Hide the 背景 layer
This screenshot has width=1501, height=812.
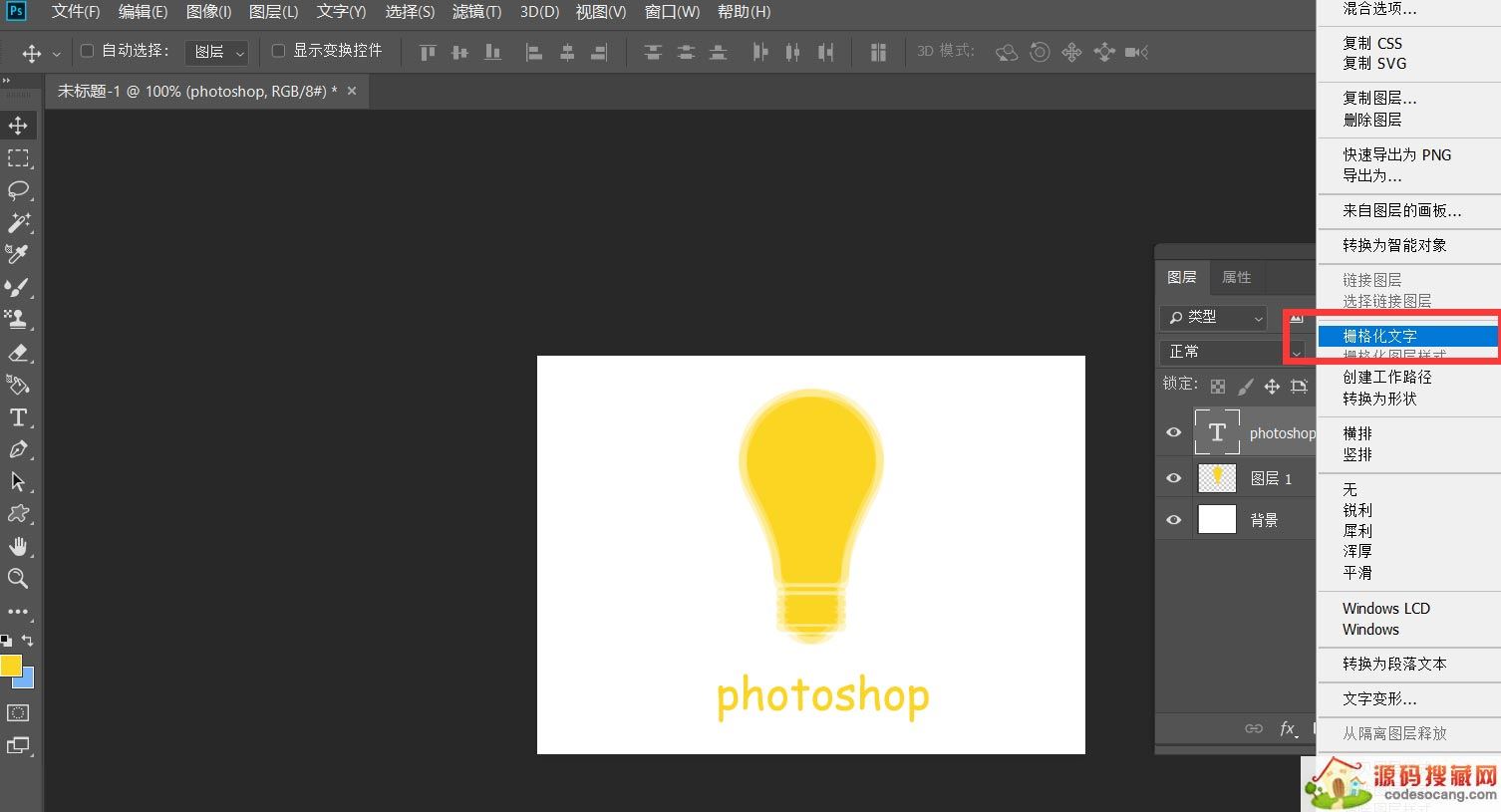click(x=1173, y=519)
